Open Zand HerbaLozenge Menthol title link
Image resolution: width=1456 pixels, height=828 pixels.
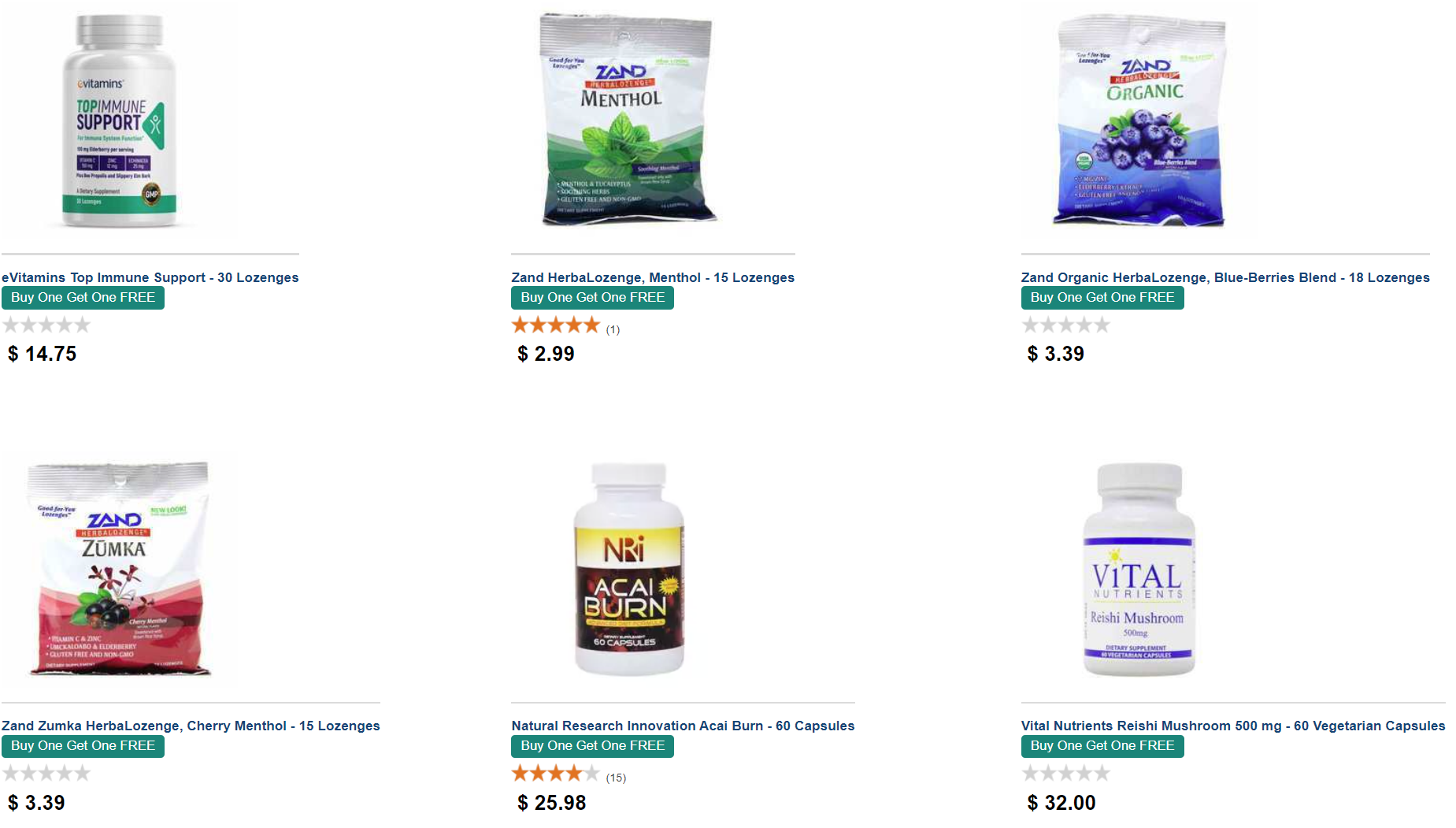point(653,277)
